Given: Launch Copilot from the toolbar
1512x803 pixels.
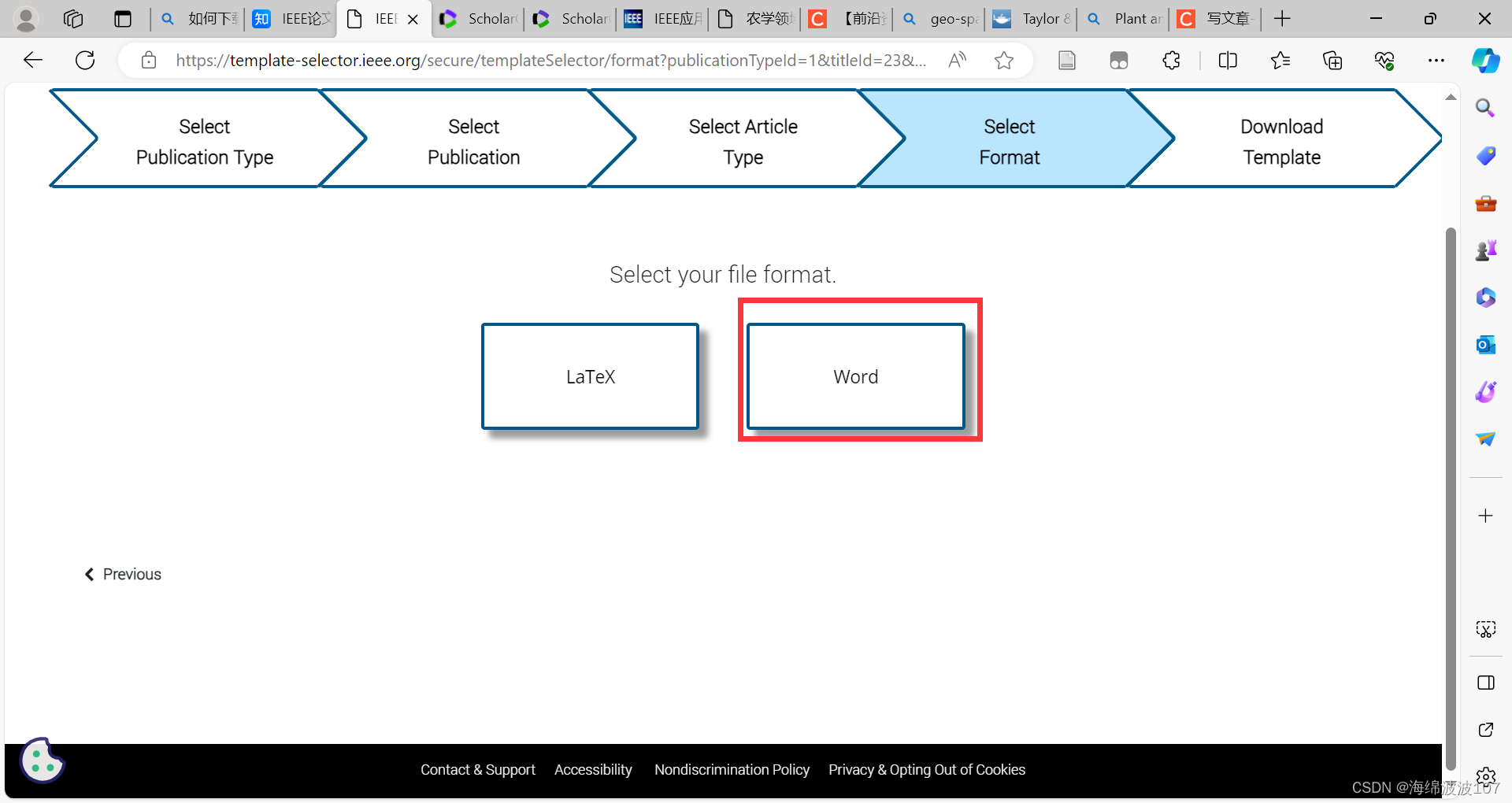Looking at the screenshot, I should tap(1486, 60).
